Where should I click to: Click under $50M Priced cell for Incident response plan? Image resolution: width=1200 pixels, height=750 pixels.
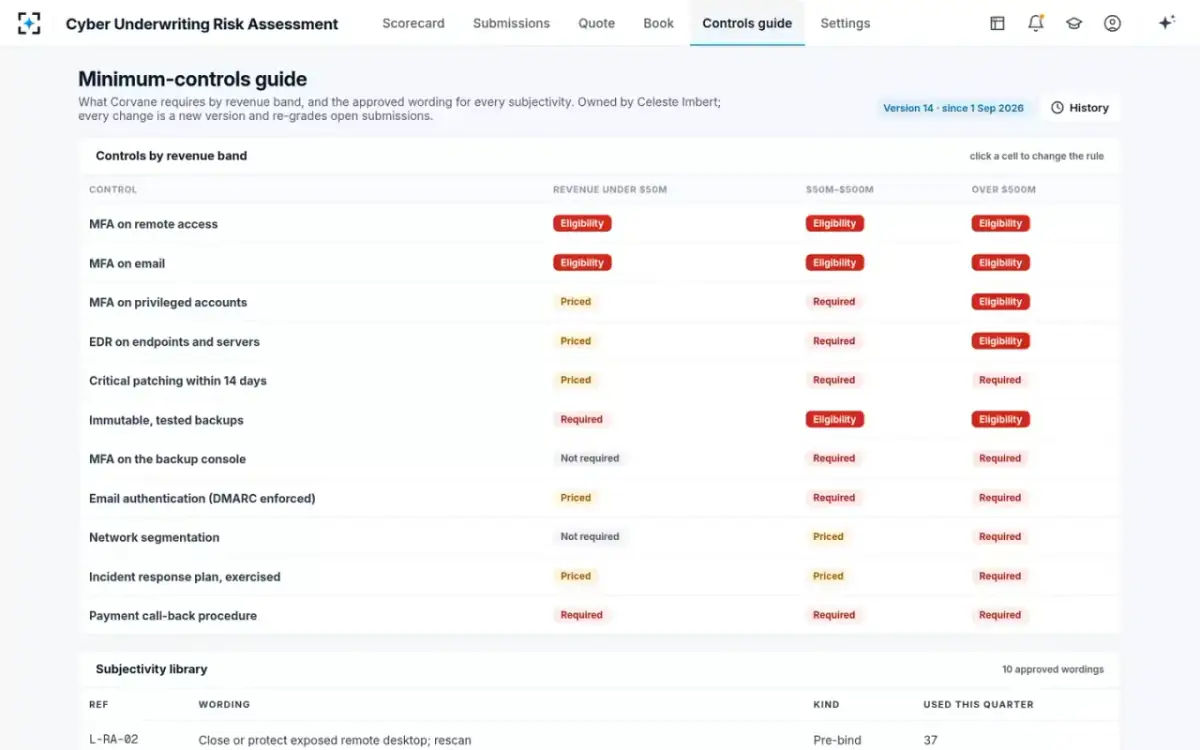[576, 576]
